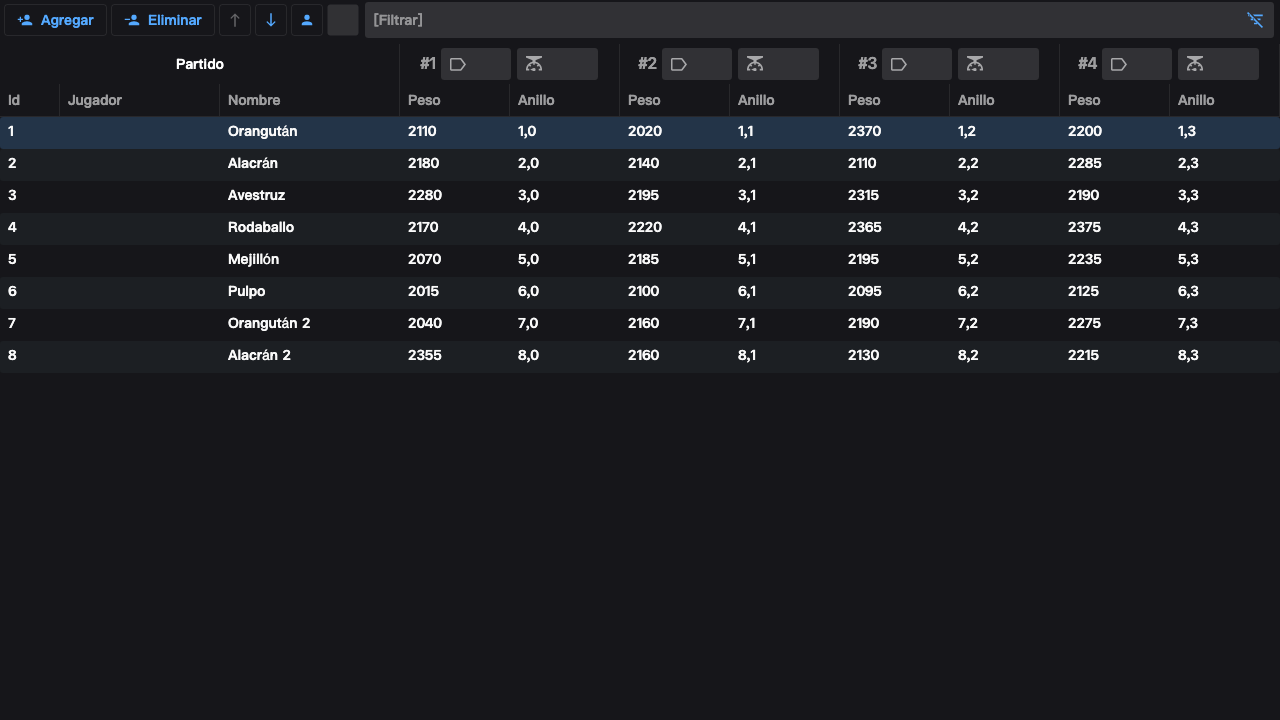
Task: Click the 2355 Peso cell for Alacrán 2
Action: tap(425, 355)
